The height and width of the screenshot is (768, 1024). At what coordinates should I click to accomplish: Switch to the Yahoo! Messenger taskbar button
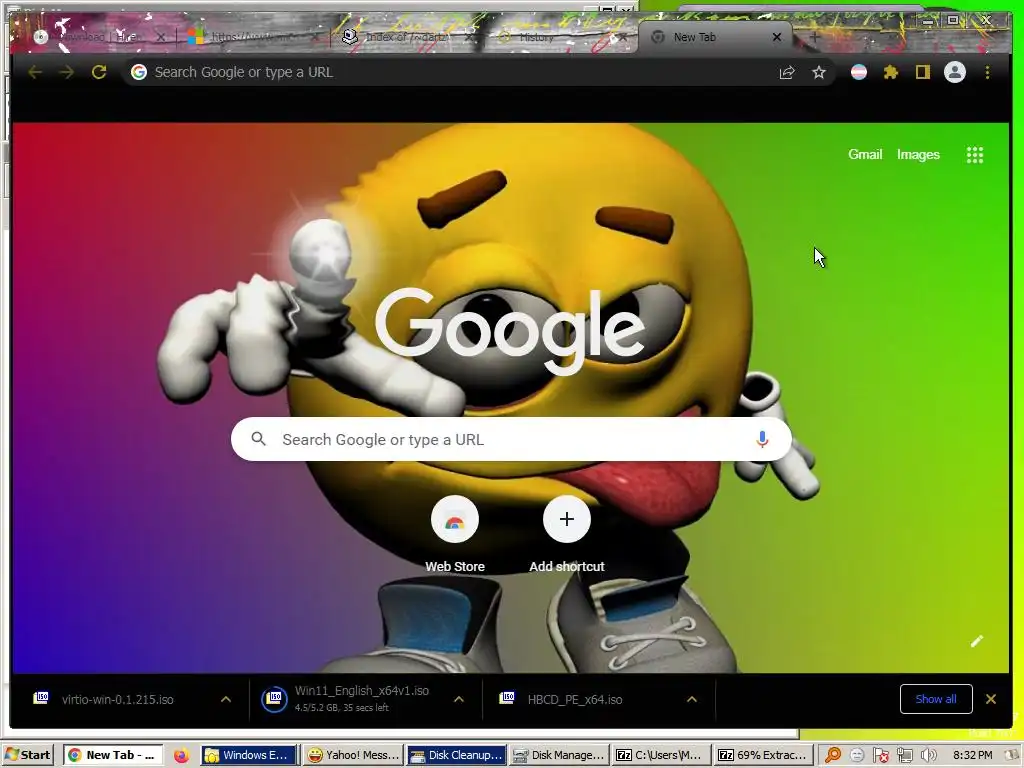(353, 755)
